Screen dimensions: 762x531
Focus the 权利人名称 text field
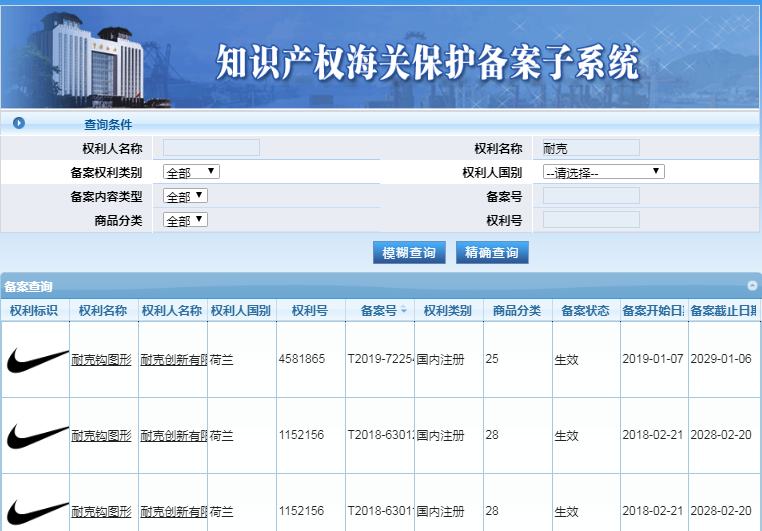click(x=211, y=148)
